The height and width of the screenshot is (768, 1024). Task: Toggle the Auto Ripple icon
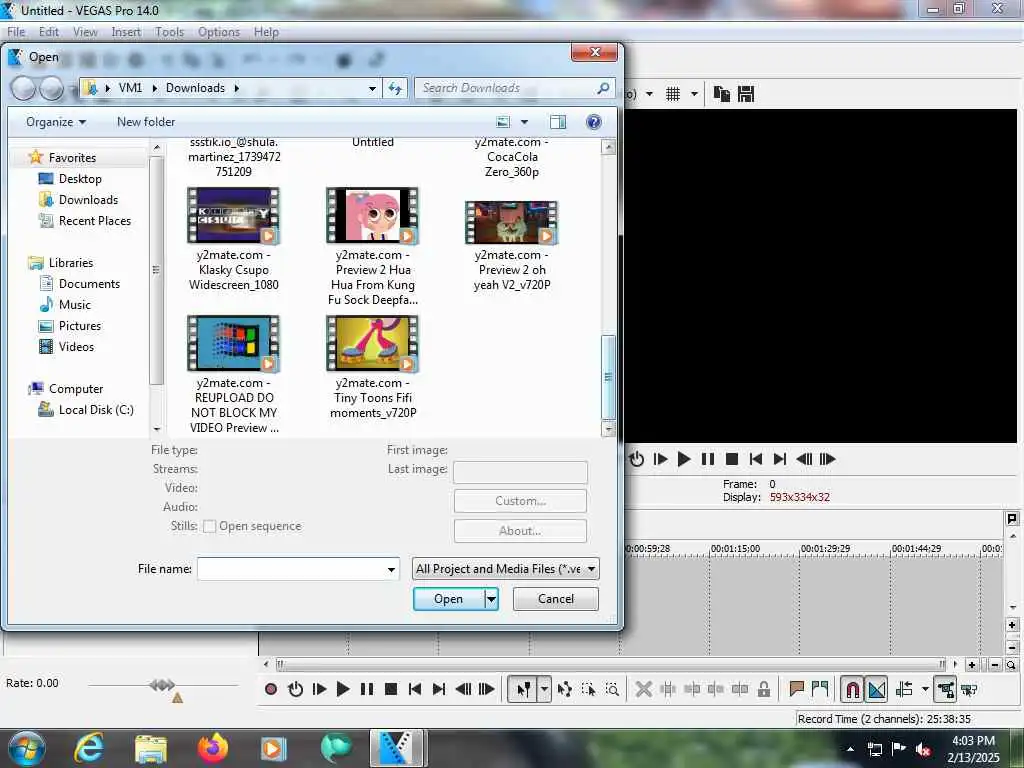coord(904,689)
